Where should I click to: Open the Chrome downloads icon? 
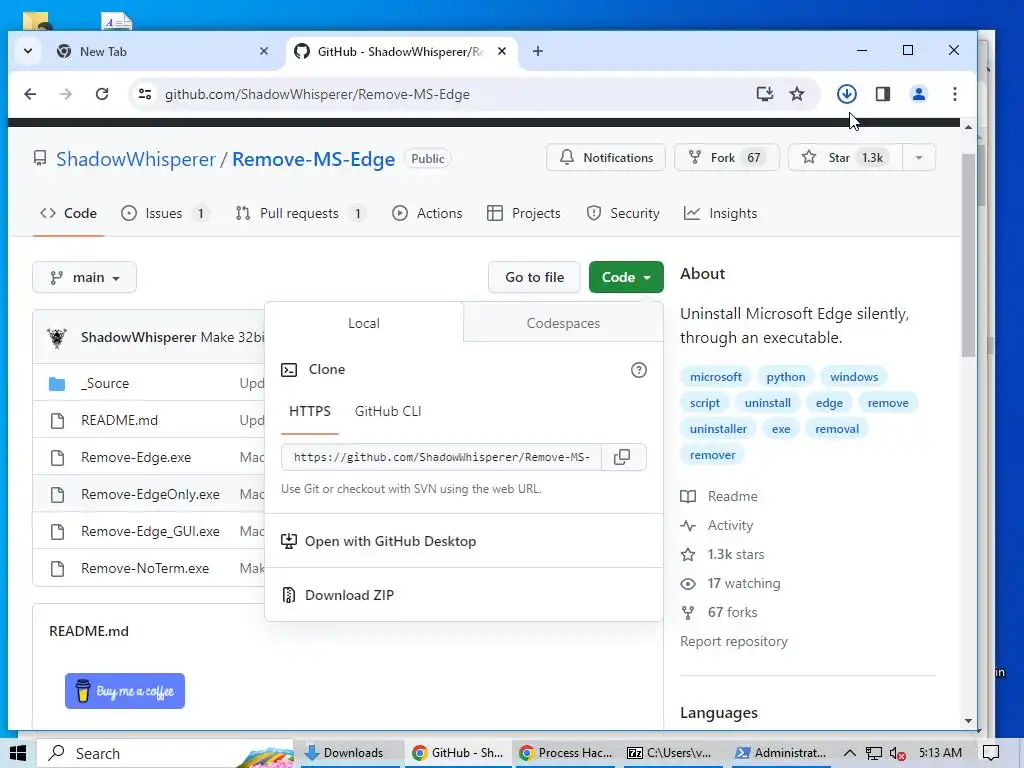click(x=847, y=94)
